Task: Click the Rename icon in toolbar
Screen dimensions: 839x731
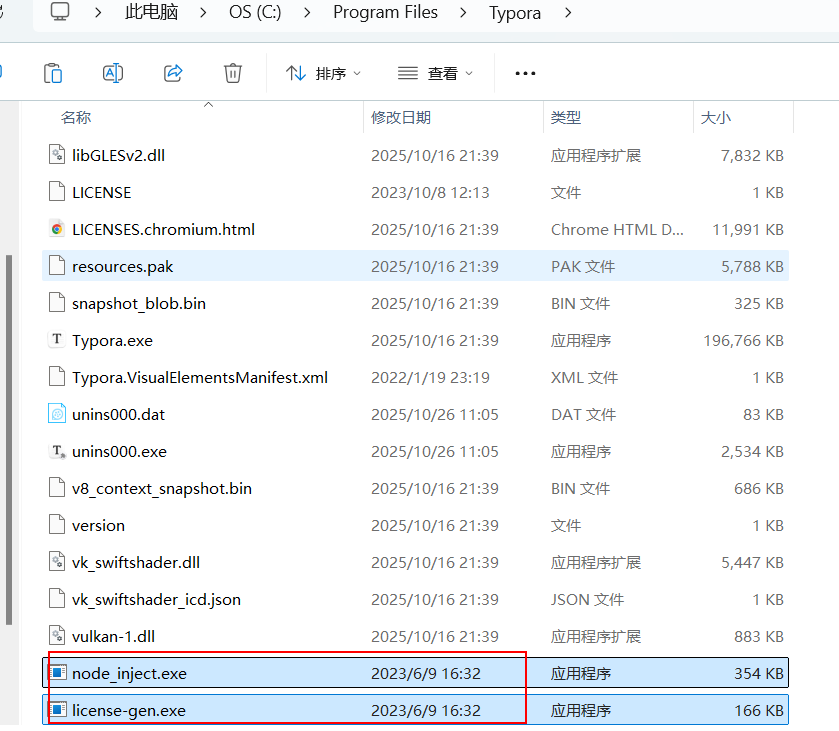Action: point(113,73)
